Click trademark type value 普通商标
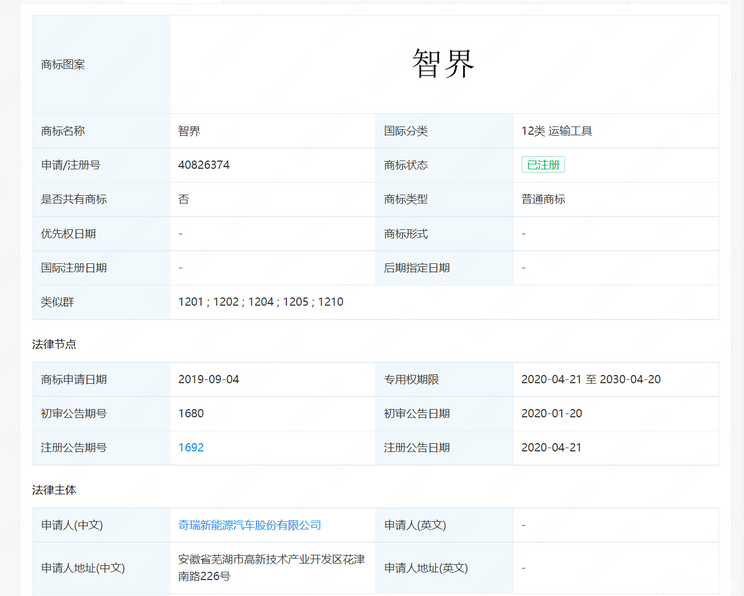744x596 pixels. pyautogui.click(x=543, y=199)
